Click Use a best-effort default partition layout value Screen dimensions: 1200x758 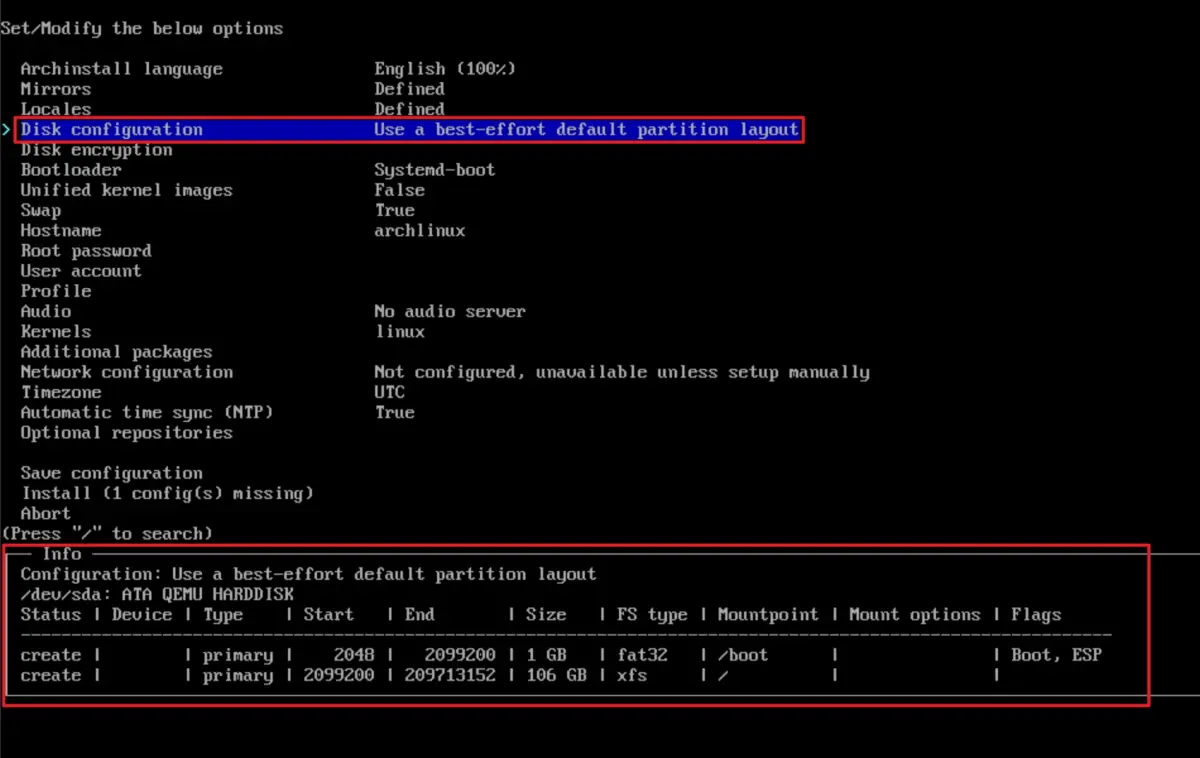[586, 129]
